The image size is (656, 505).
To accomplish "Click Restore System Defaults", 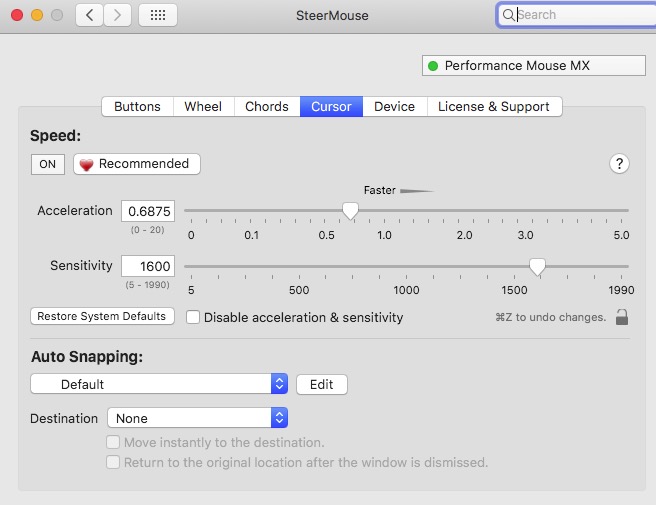I will pyautogui.click(x=102, y=316).
